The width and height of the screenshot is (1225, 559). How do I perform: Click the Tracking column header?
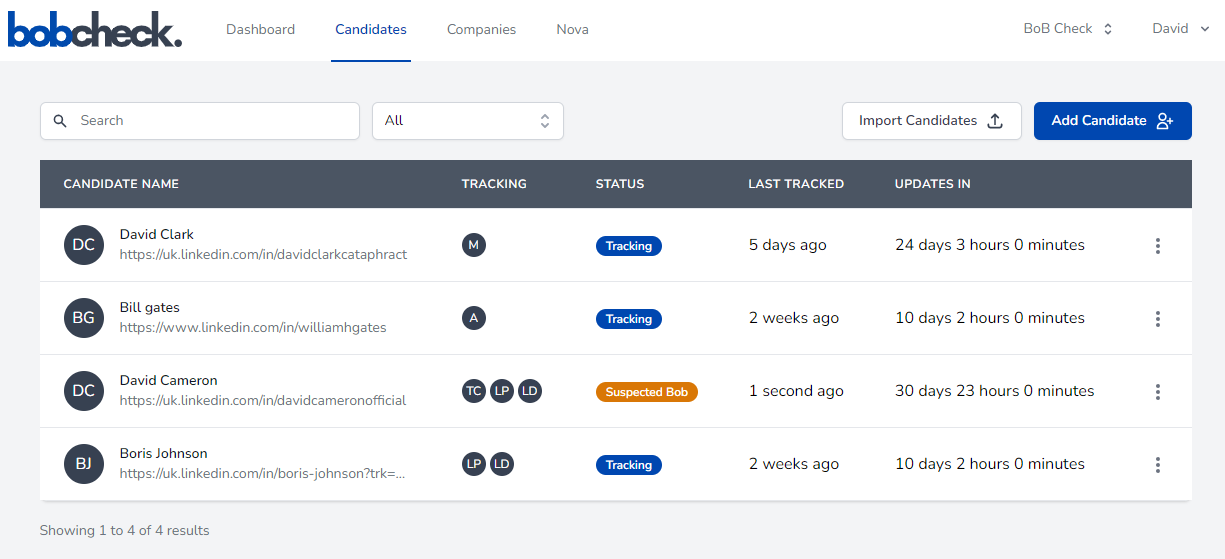pyautogui.click(x=494, y=184)
